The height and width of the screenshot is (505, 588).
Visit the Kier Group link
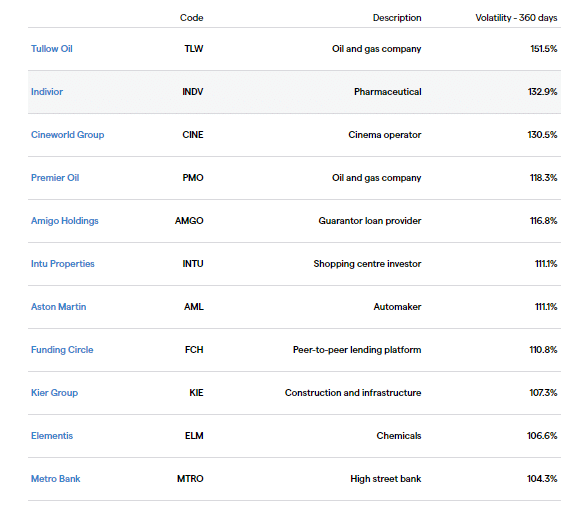pyautogui.click(x=54, y=393)
